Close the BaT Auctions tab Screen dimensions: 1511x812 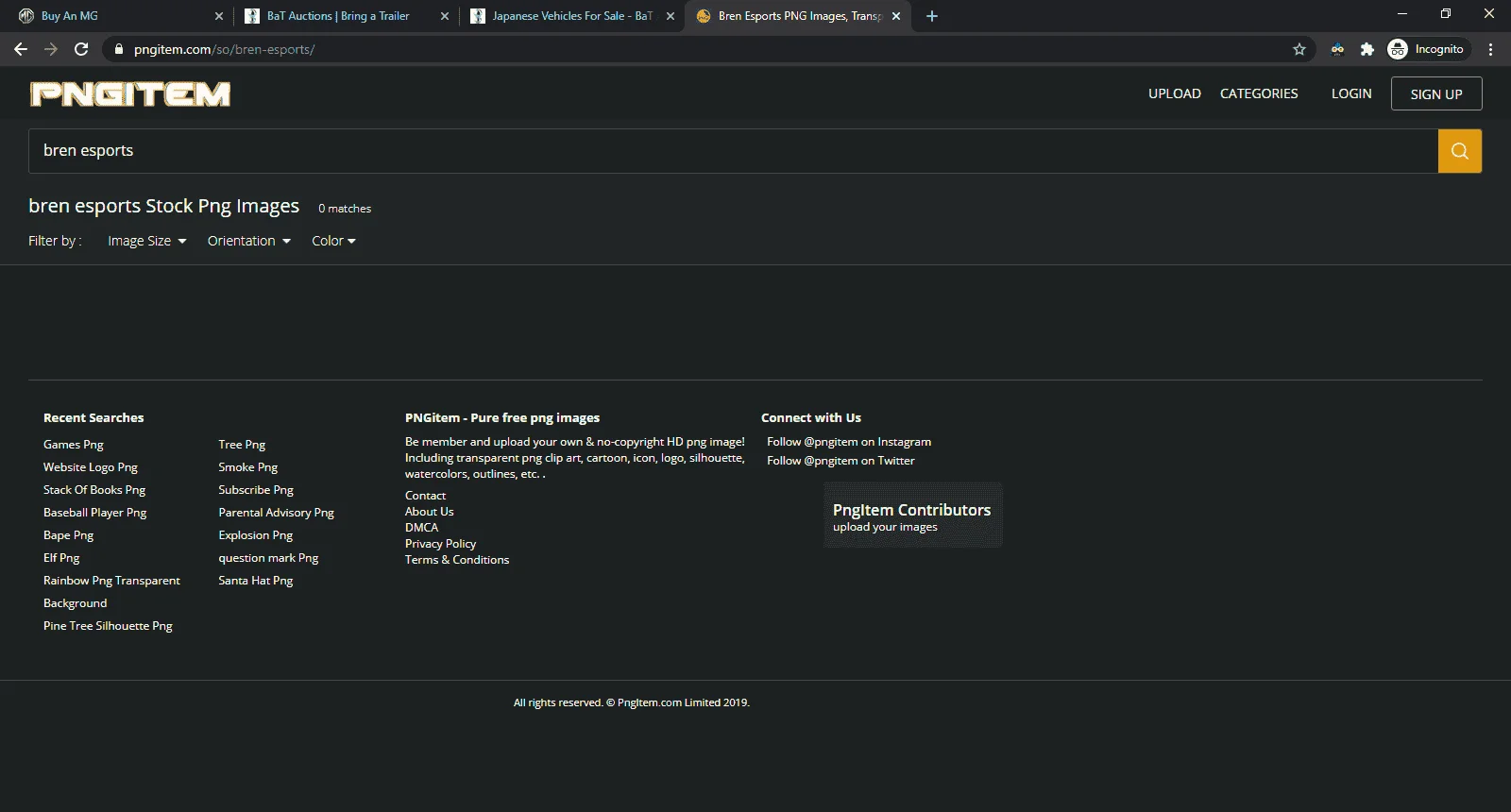coord(445,16)
